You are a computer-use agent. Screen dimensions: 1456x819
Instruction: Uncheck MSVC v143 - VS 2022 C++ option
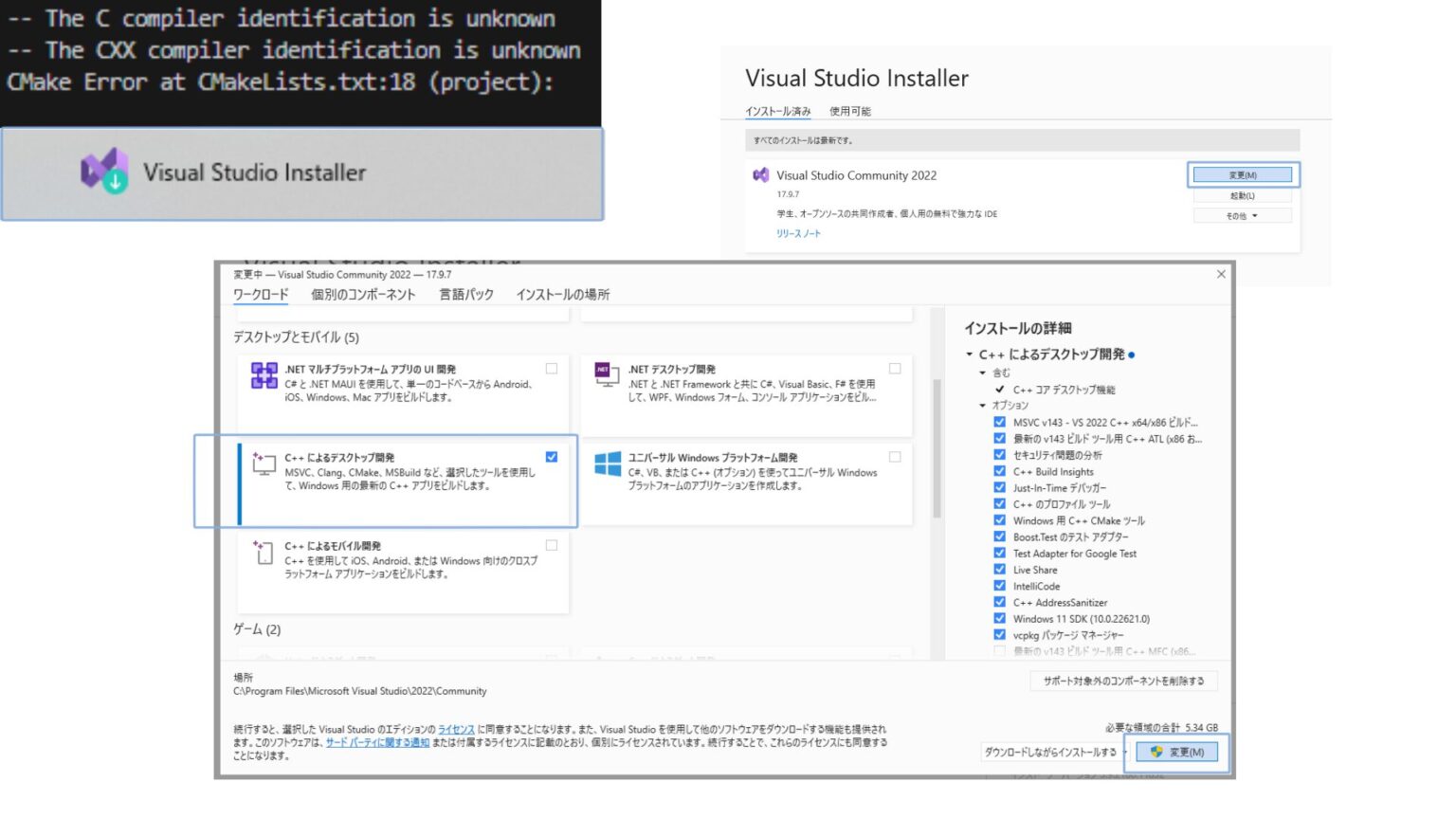(x=999, y=422)
